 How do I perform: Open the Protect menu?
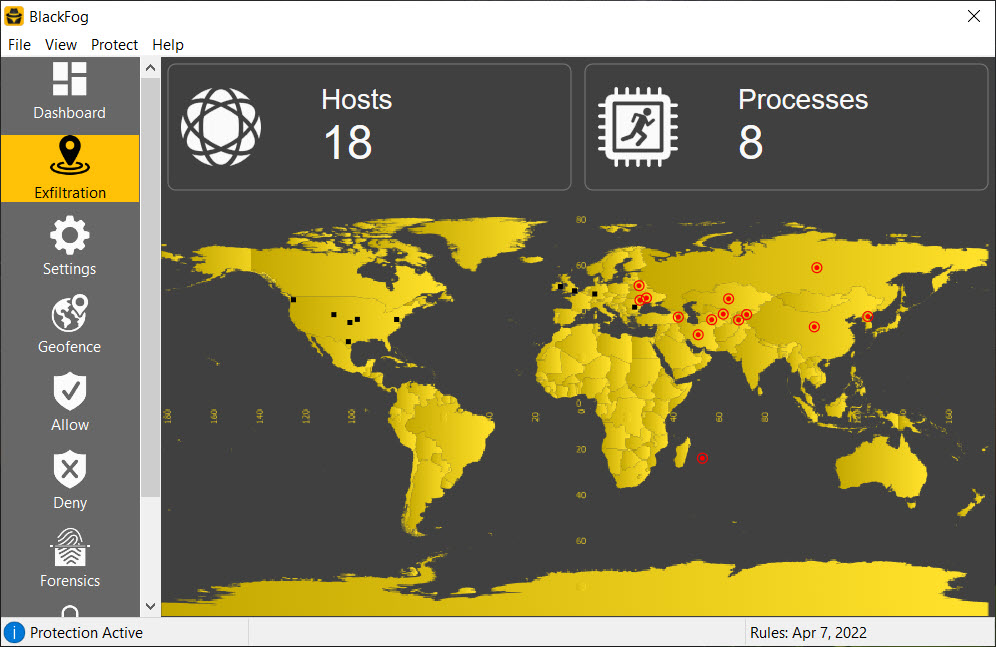[114, 45]
